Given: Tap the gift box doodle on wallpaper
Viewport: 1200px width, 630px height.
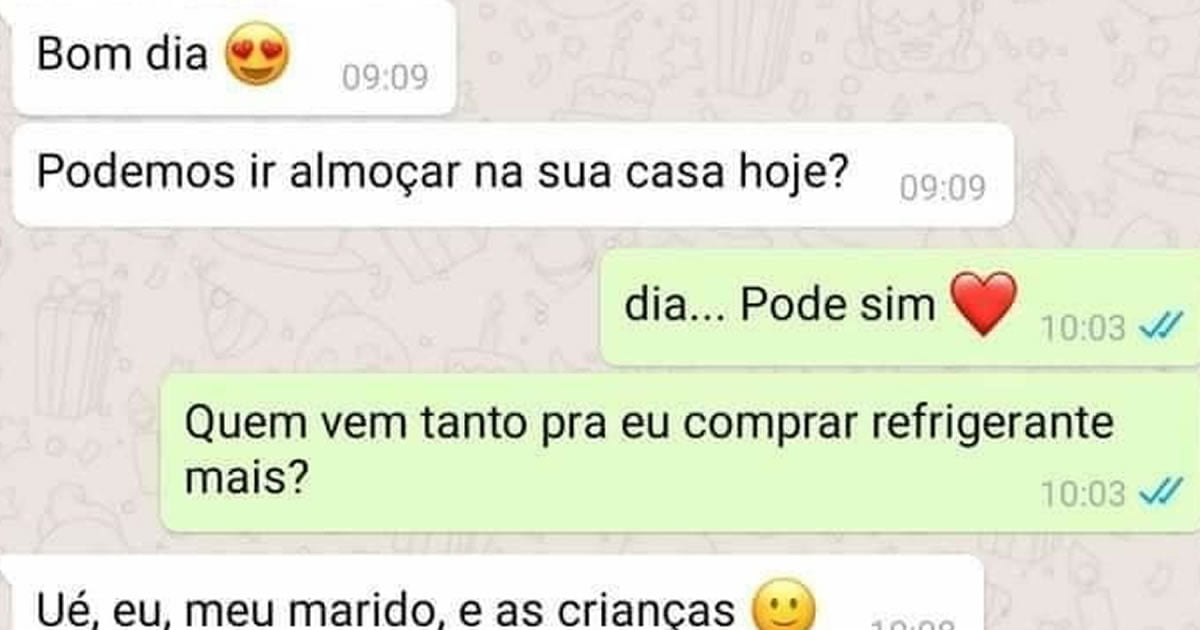Looking at the screenshot, I should tap(72, 345).
